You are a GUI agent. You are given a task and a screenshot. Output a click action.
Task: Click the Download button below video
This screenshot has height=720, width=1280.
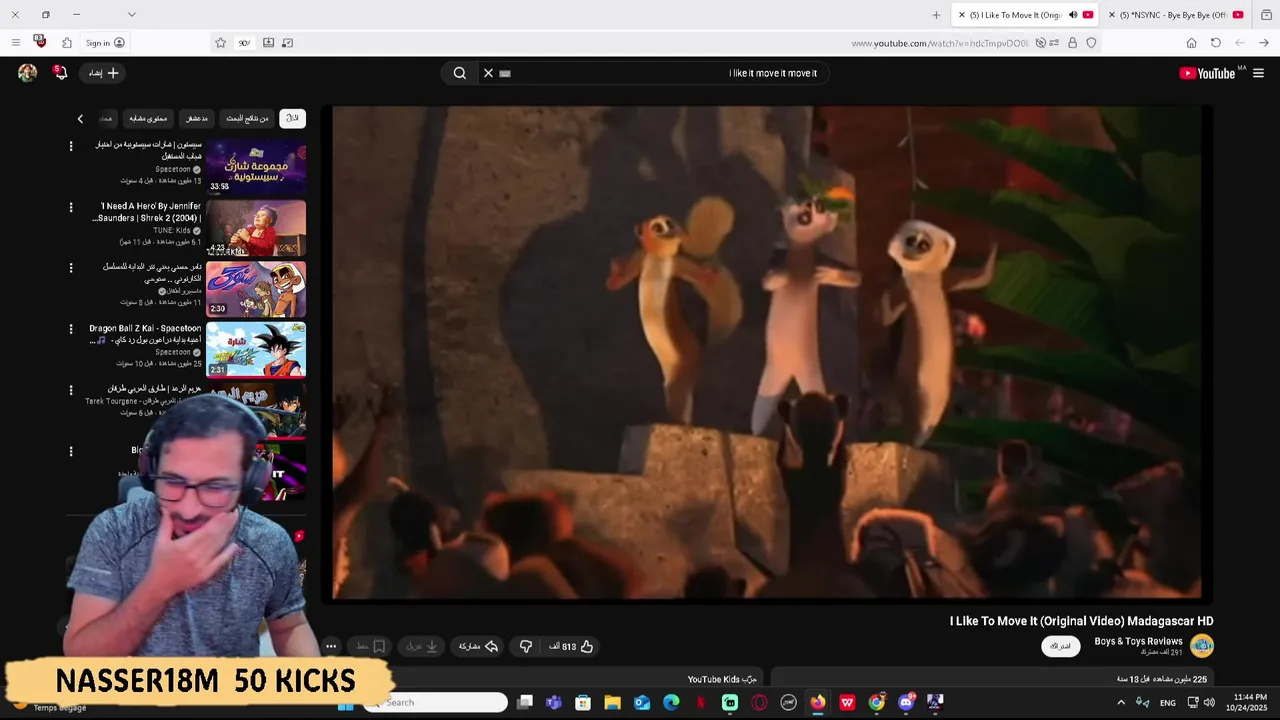tap(422, 647)
